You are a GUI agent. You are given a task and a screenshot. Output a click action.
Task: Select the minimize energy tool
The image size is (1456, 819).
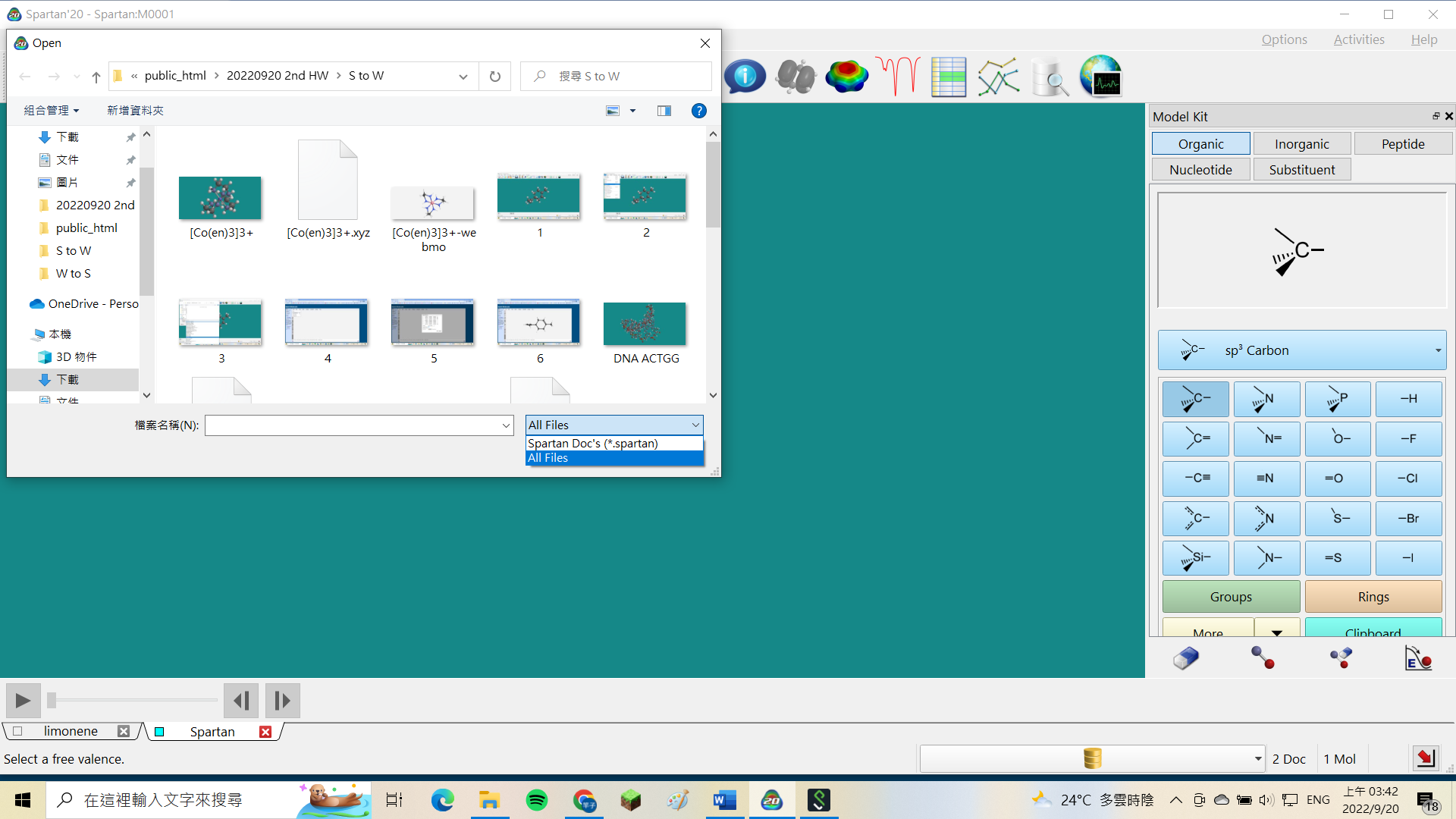pyautogui.click(x=1418, y=657)
